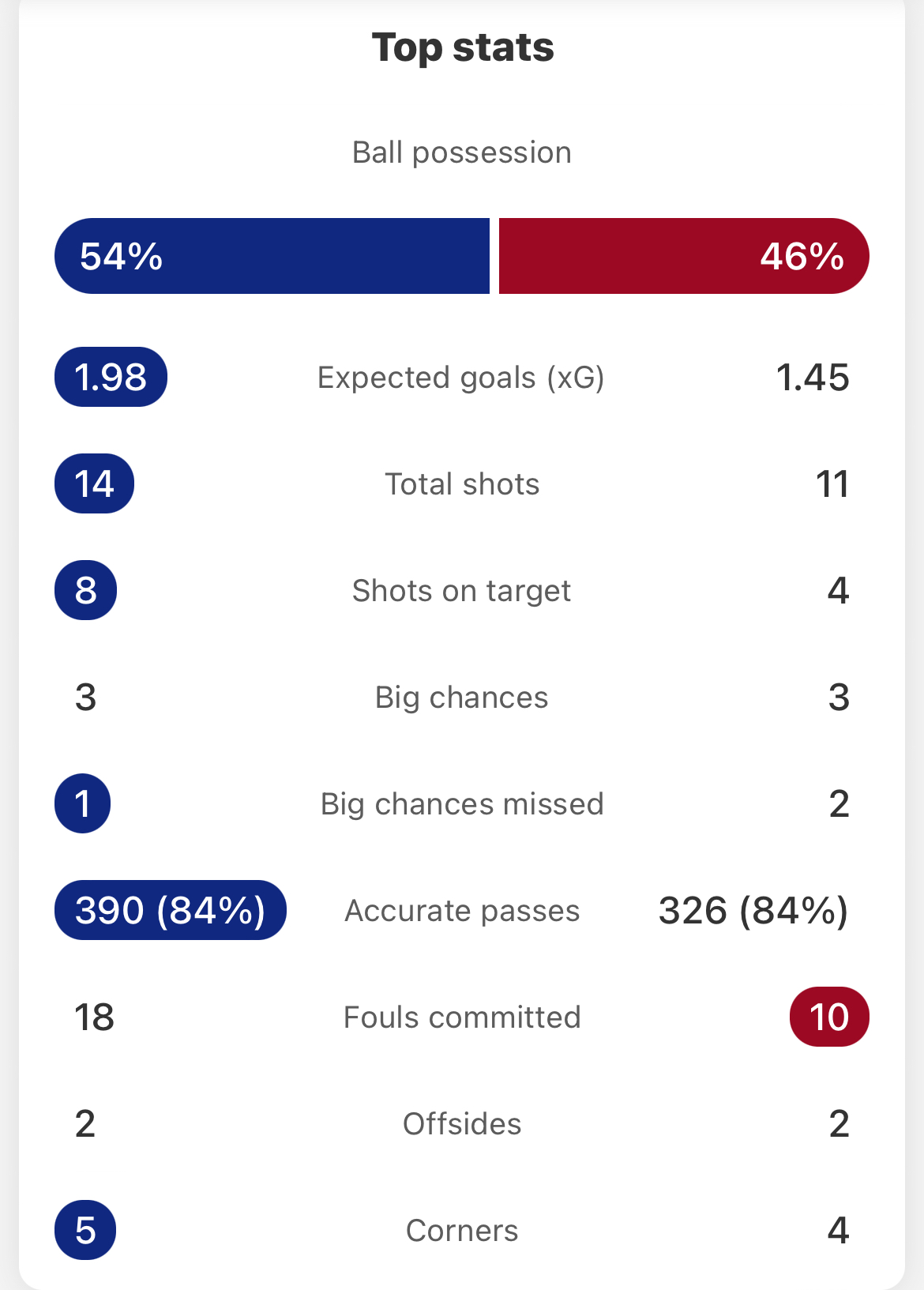The image size is (924, 1290).
Task: Click the 11 total shots value
Action: tap(832, 484)
